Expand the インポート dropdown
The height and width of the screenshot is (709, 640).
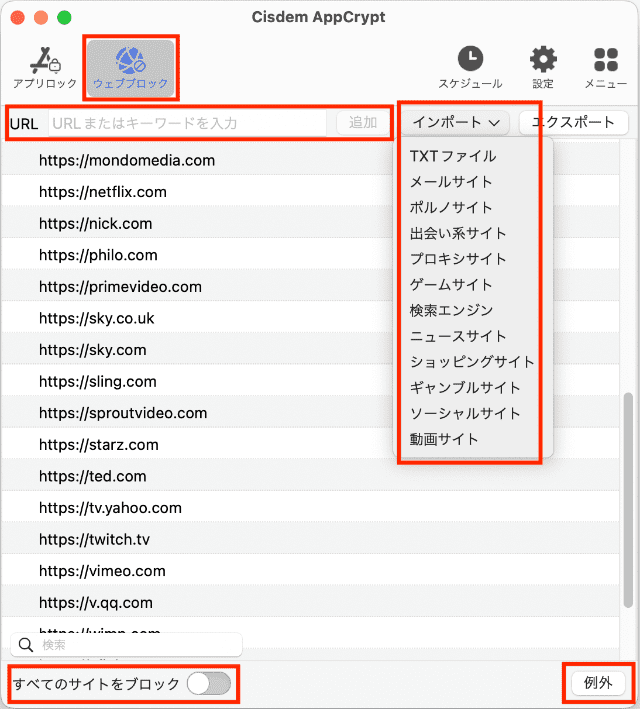point(455,123)
